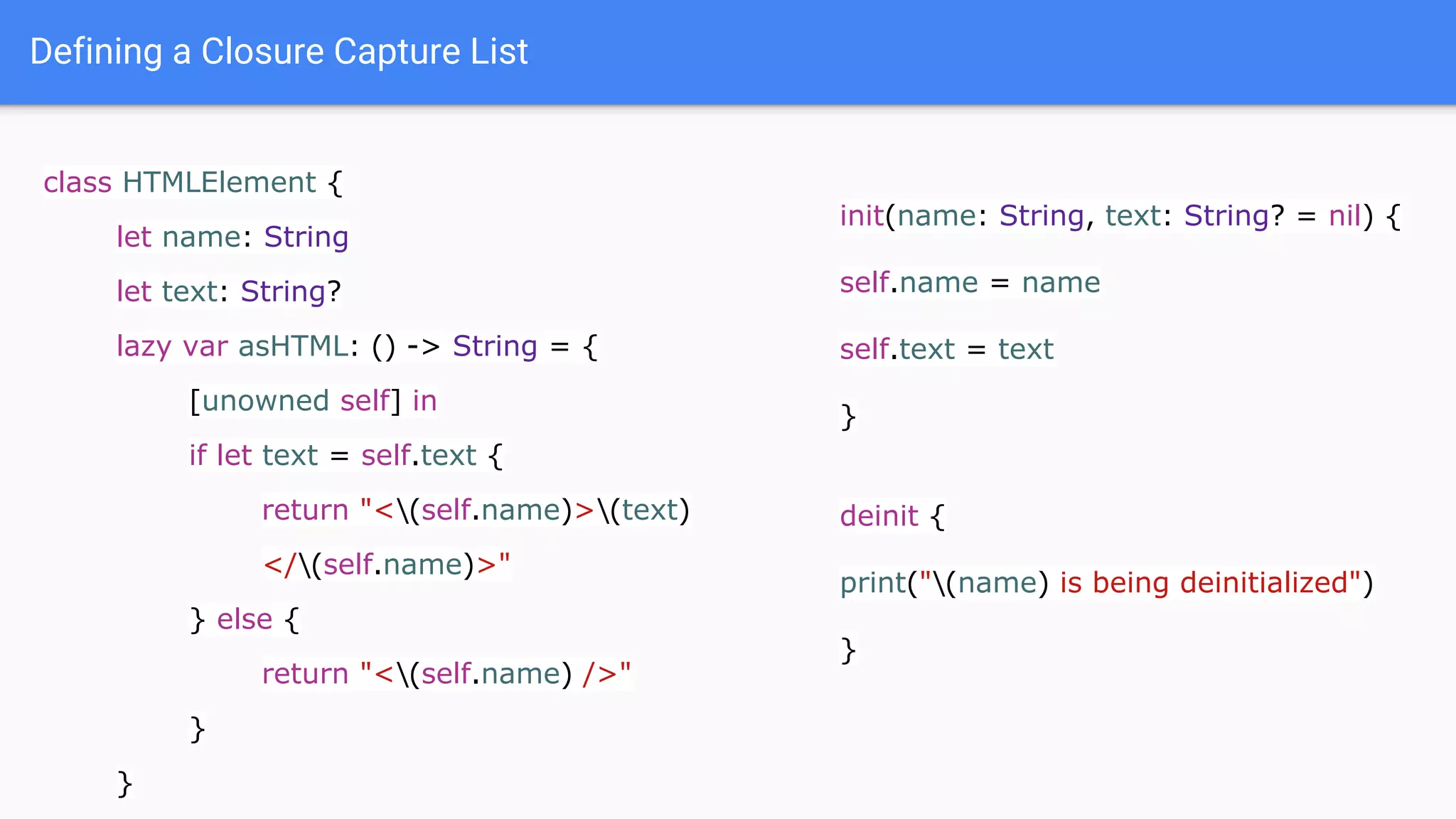The image size is (1456, 819).
Task: Click the 'let name: String' declaration
Action: 232,237
